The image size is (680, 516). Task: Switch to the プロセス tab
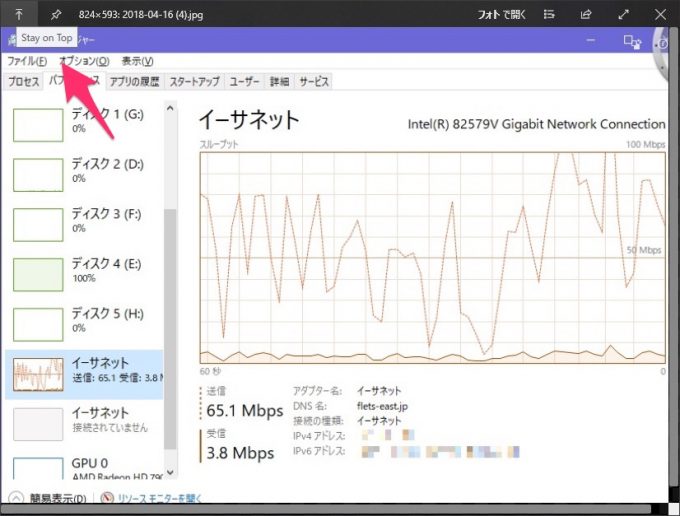(23, 82)
